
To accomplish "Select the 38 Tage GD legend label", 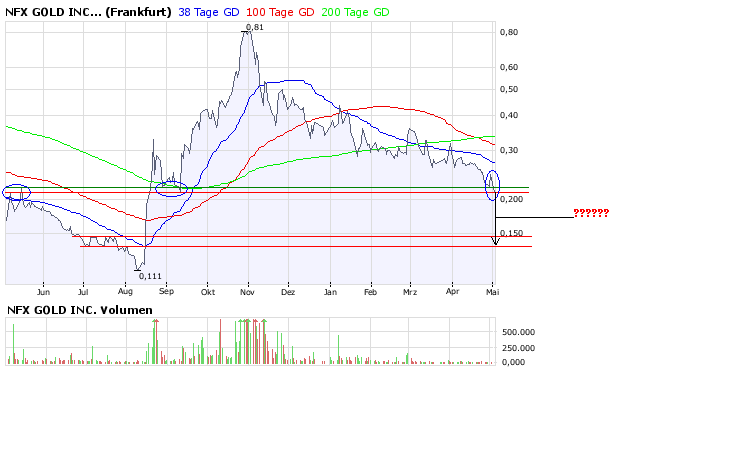I will [x=211, y=12].
